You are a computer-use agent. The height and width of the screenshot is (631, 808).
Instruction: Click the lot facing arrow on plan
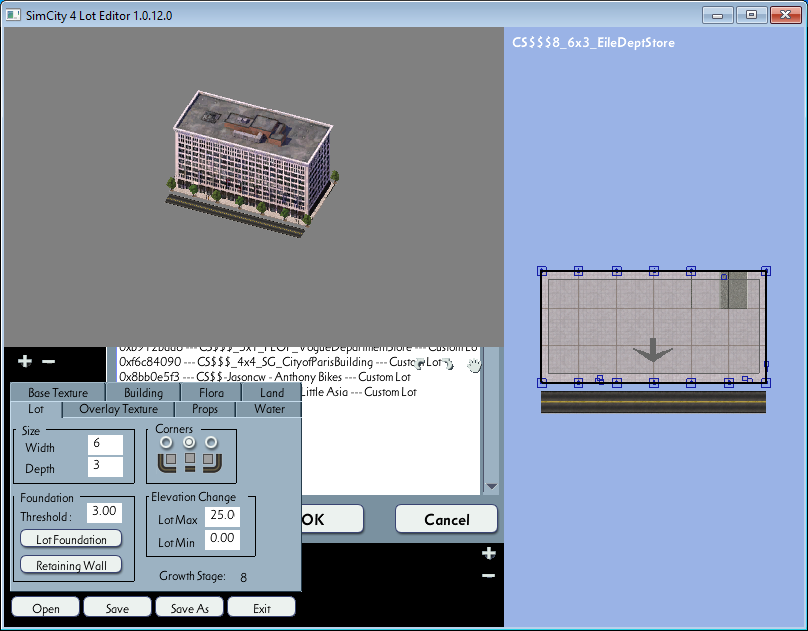[653, 350]
